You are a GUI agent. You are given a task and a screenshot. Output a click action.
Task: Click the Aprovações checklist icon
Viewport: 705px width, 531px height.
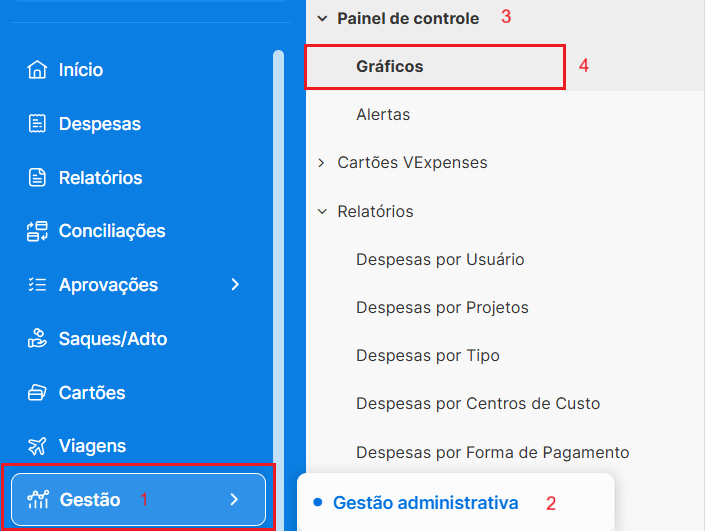(38, 285)
